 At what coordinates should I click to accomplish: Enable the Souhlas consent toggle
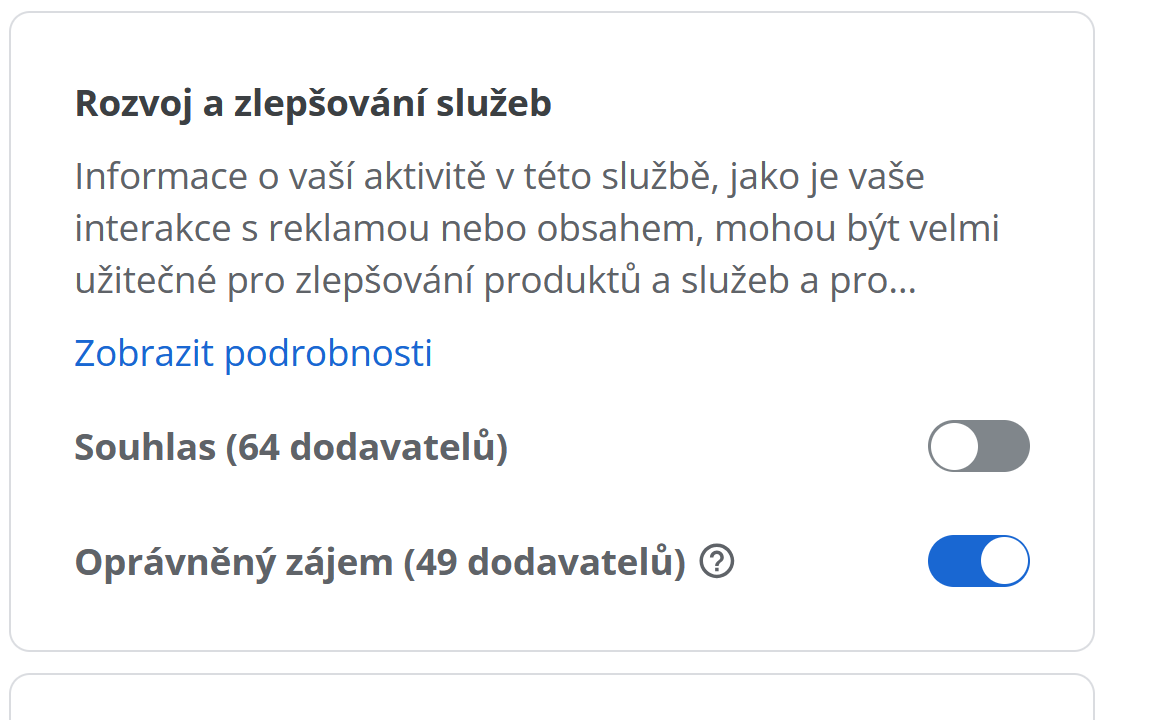click(x=978, y=446)
